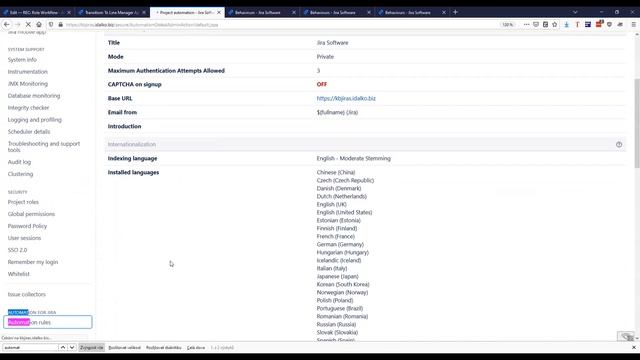
Task: Open the Audit log link
Action: pyautogui.click(x=19, y=162)
